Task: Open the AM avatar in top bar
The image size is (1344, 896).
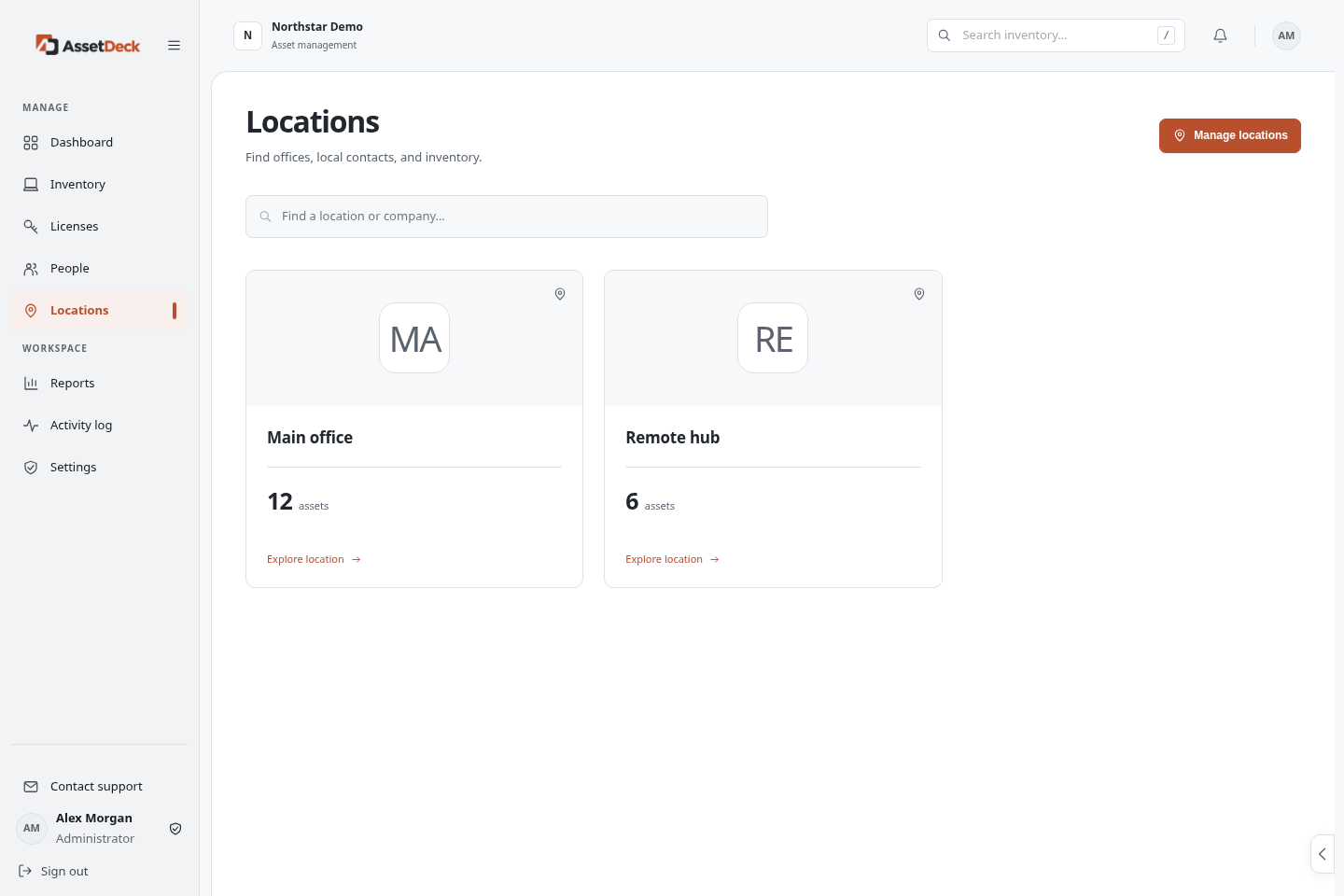Action: [1286, 35]
